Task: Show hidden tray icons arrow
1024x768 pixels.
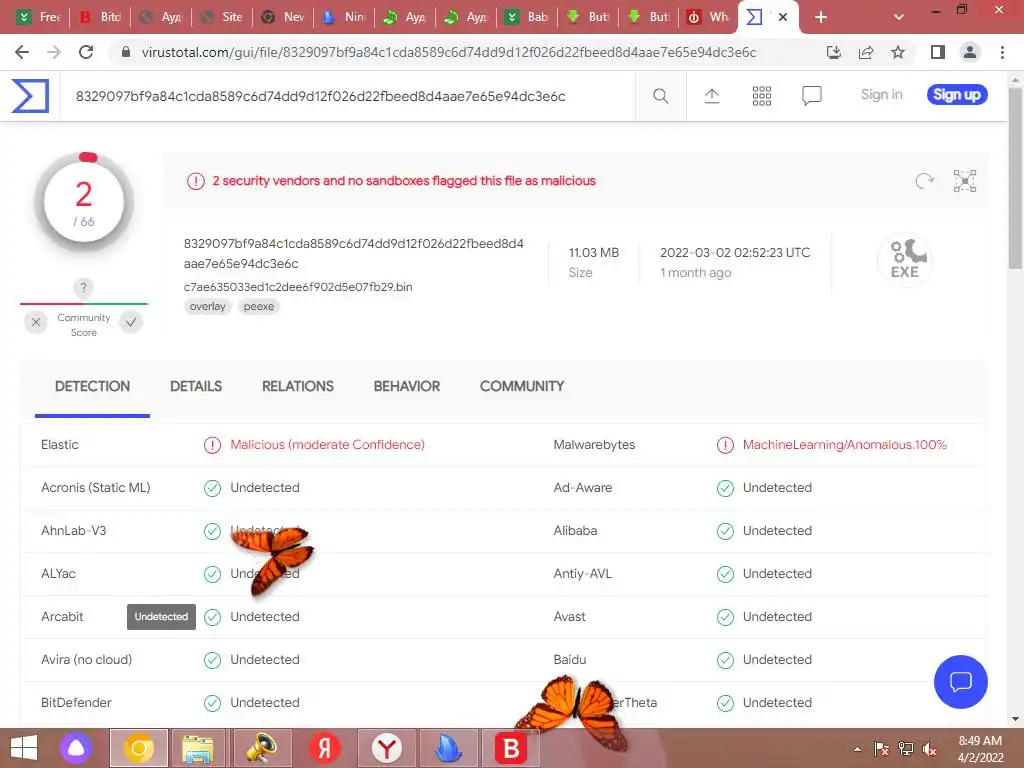Action: coord(857,749)
